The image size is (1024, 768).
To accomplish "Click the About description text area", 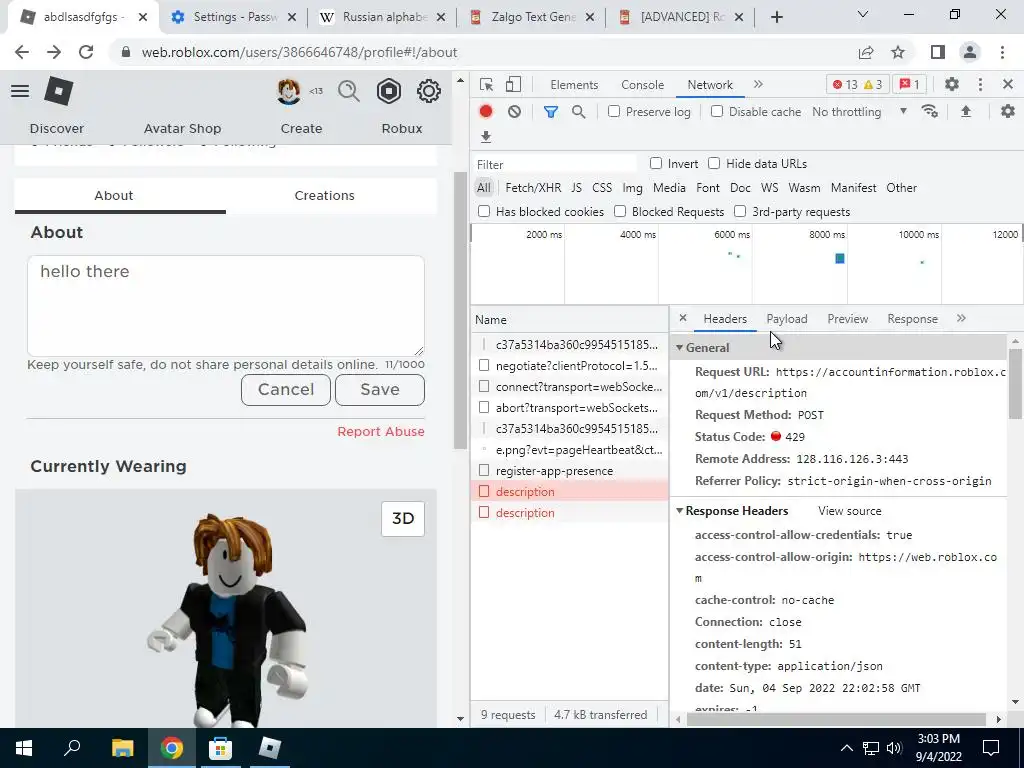I will (225, 306).
